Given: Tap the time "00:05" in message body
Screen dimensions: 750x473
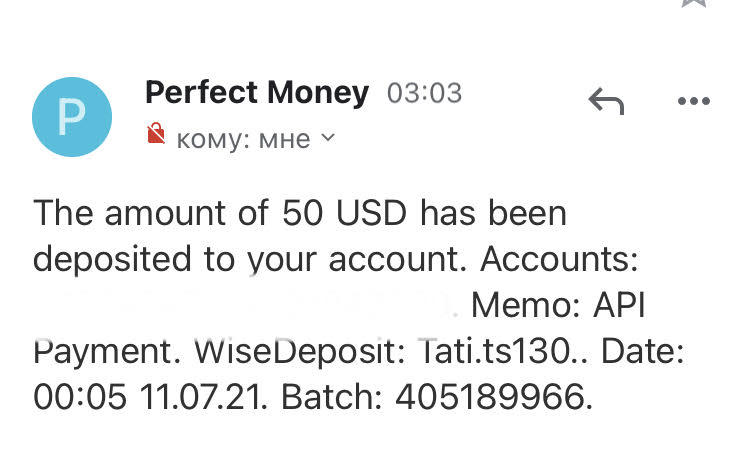Looking at the screenshot, I should (80, 397).
